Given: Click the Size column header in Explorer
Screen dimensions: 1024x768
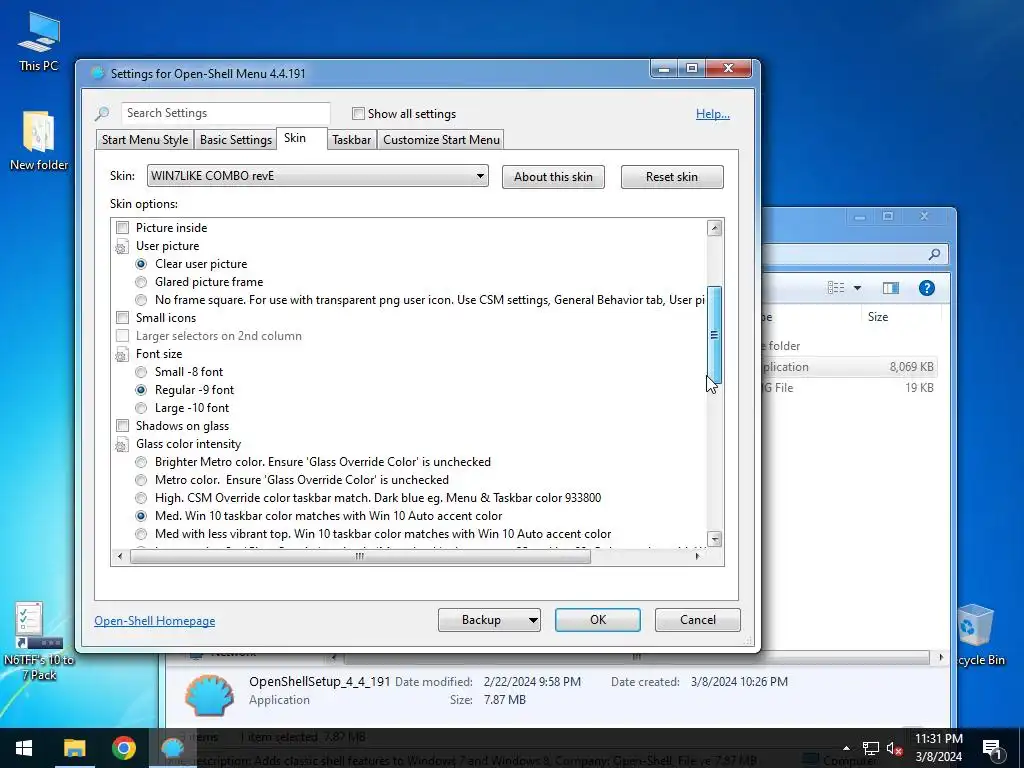Looking at the screenshot, I should coord(878,317).
